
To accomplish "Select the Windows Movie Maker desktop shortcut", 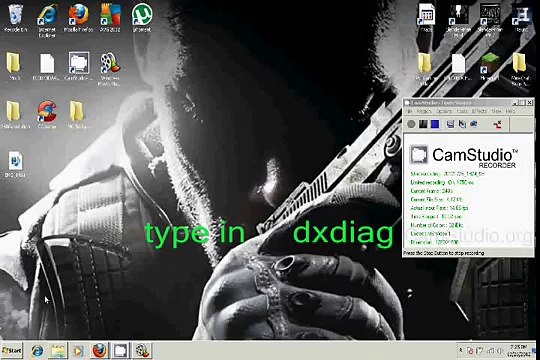I will [x=110, y=69].
